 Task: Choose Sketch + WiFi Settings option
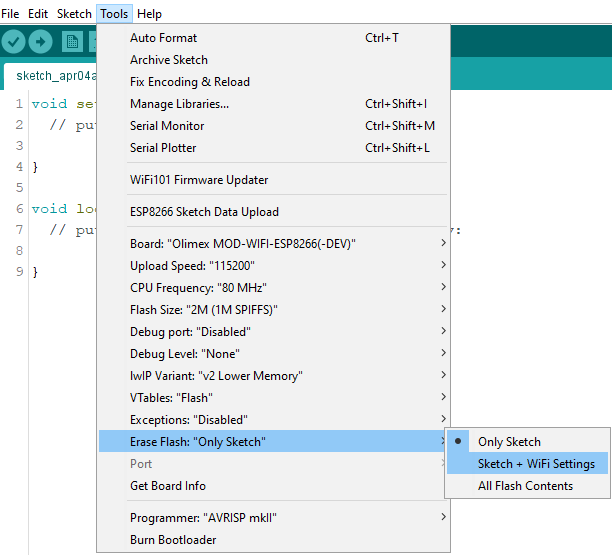coord(536,464)
